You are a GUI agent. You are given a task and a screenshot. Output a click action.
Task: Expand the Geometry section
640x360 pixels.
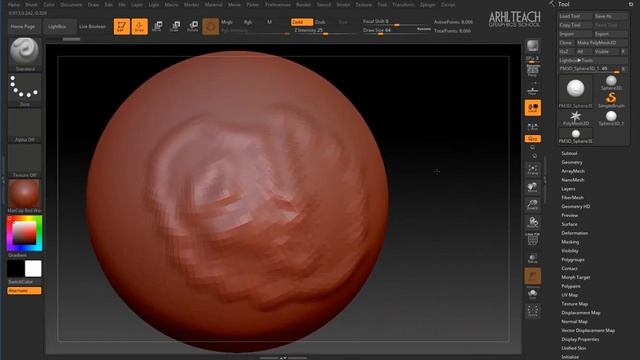[572, 162]
